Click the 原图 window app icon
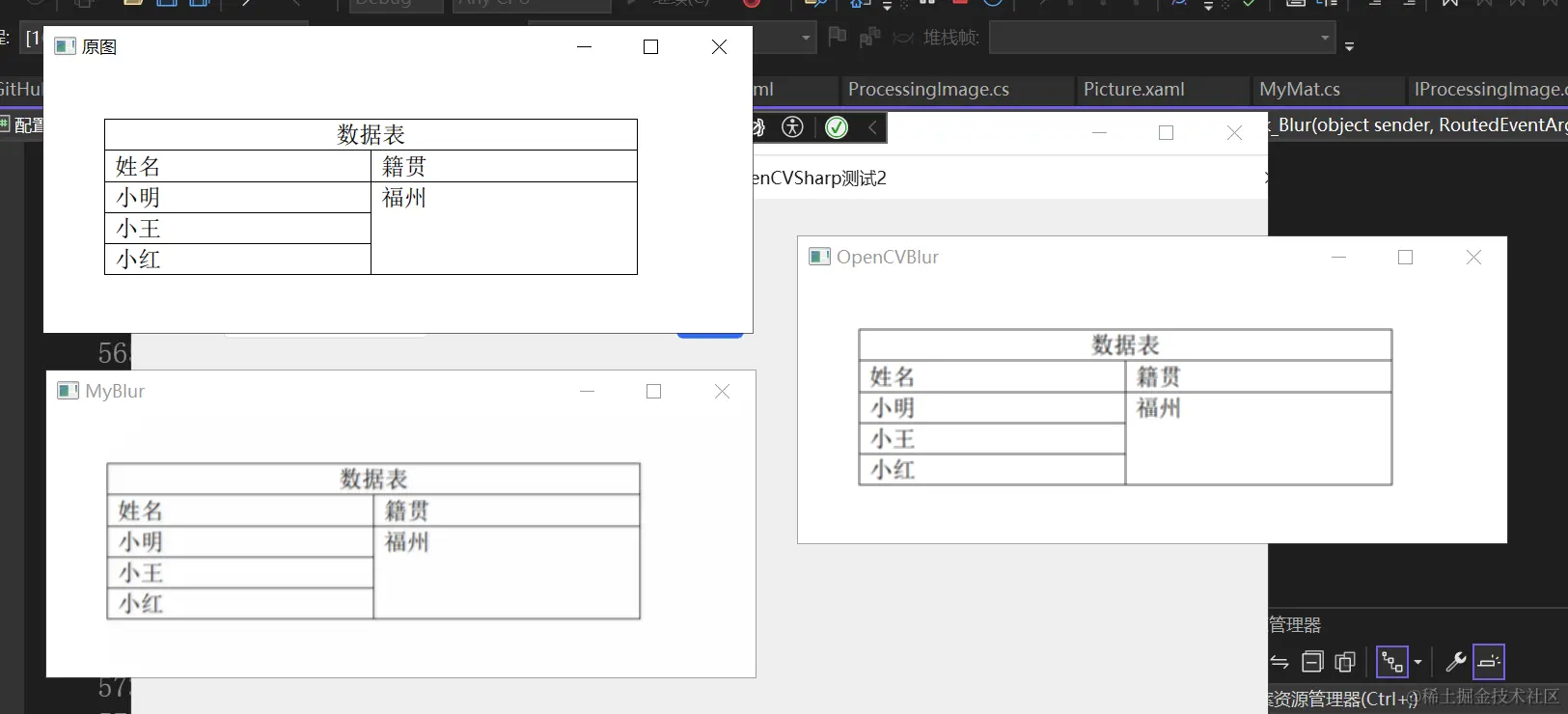 (65, 46)
